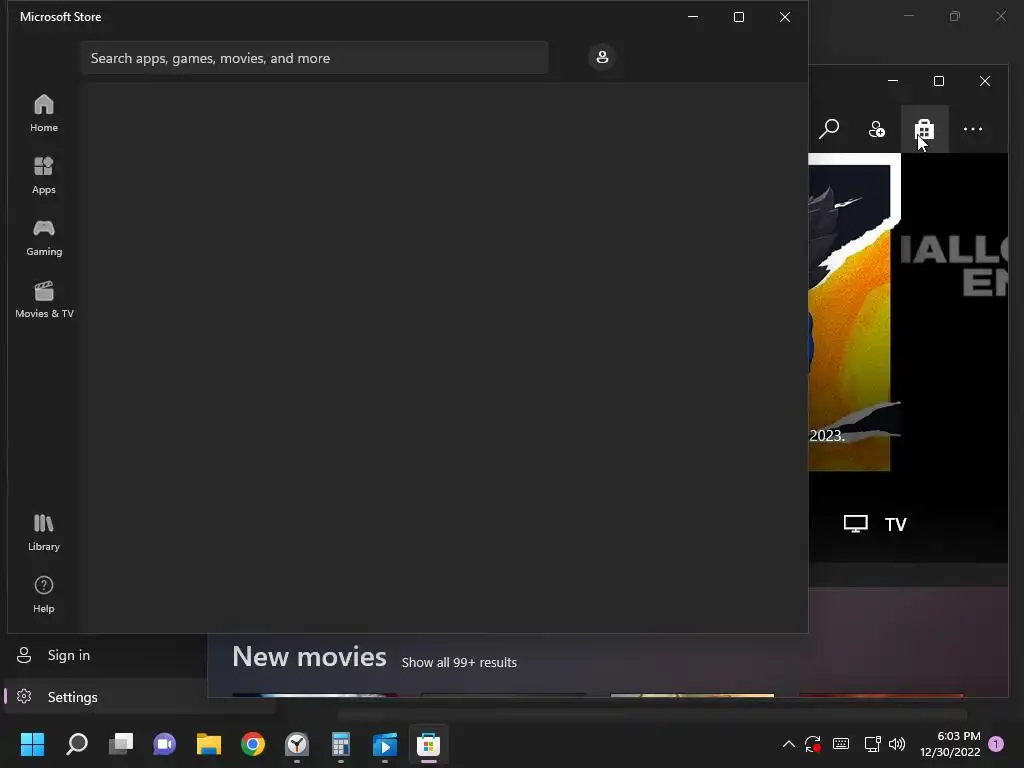Viewport: 1024px width, 768px height.
Task: Click person icon beside Sign in
Action: pos(24,655)
